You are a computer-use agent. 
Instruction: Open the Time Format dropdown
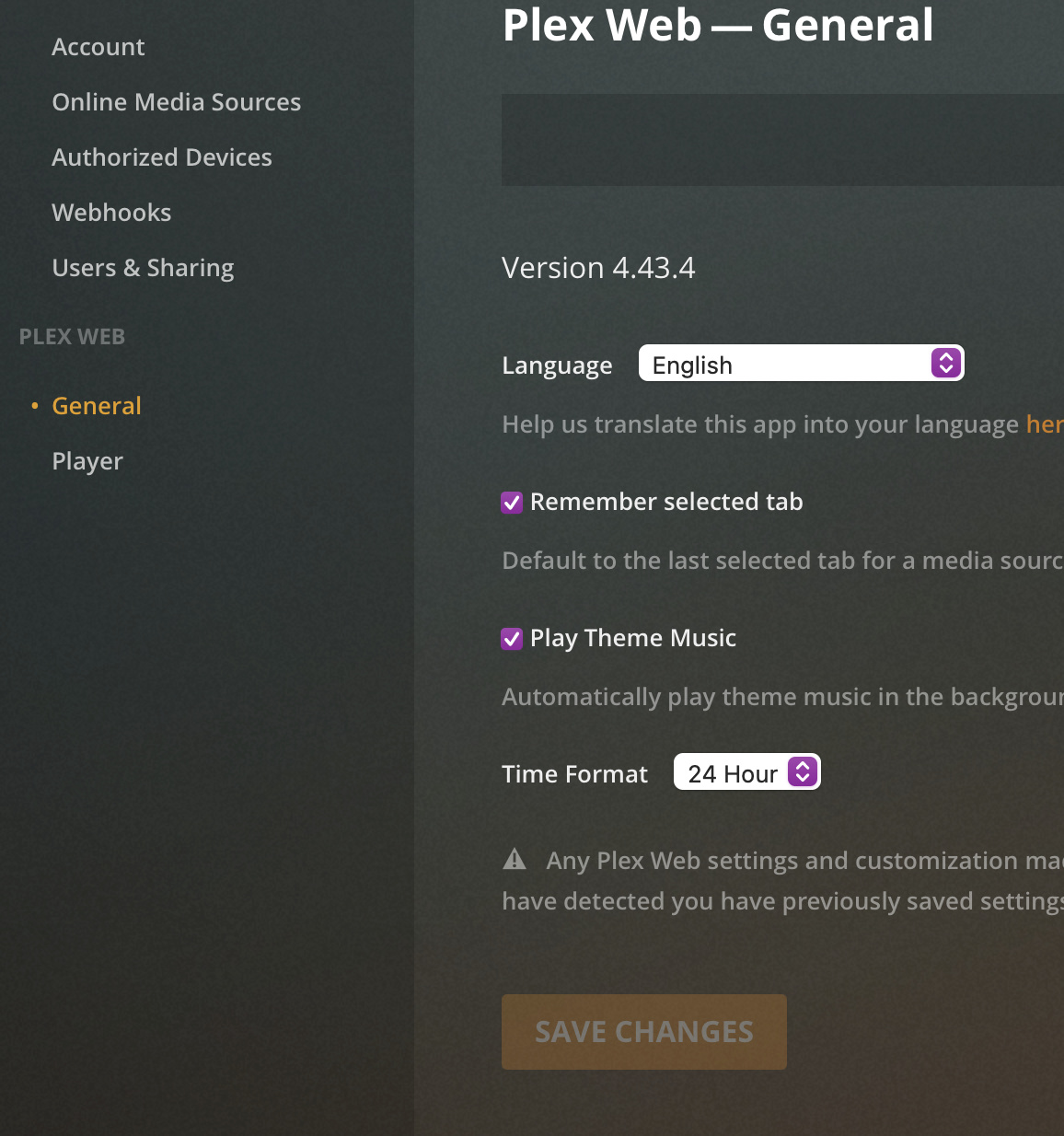point(746,772)
